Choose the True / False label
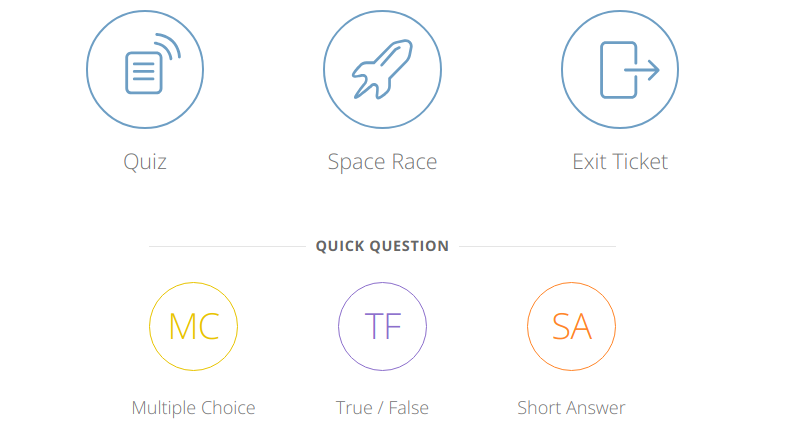 tap(382, 407)
